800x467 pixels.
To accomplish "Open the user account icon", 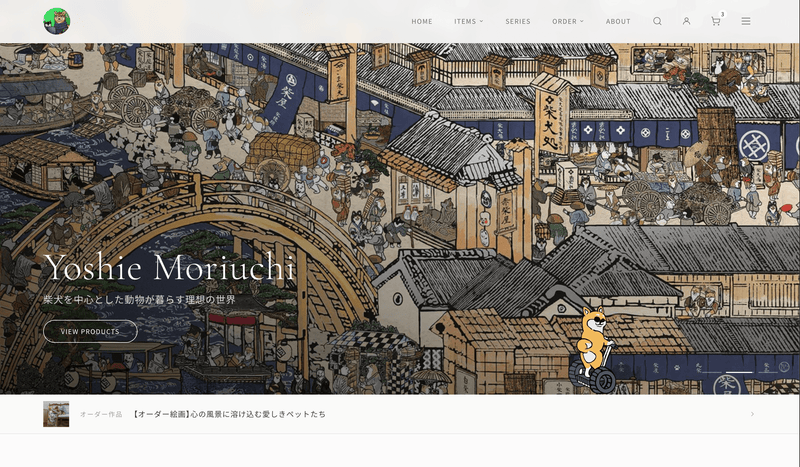I will click(x=686, y=21).
